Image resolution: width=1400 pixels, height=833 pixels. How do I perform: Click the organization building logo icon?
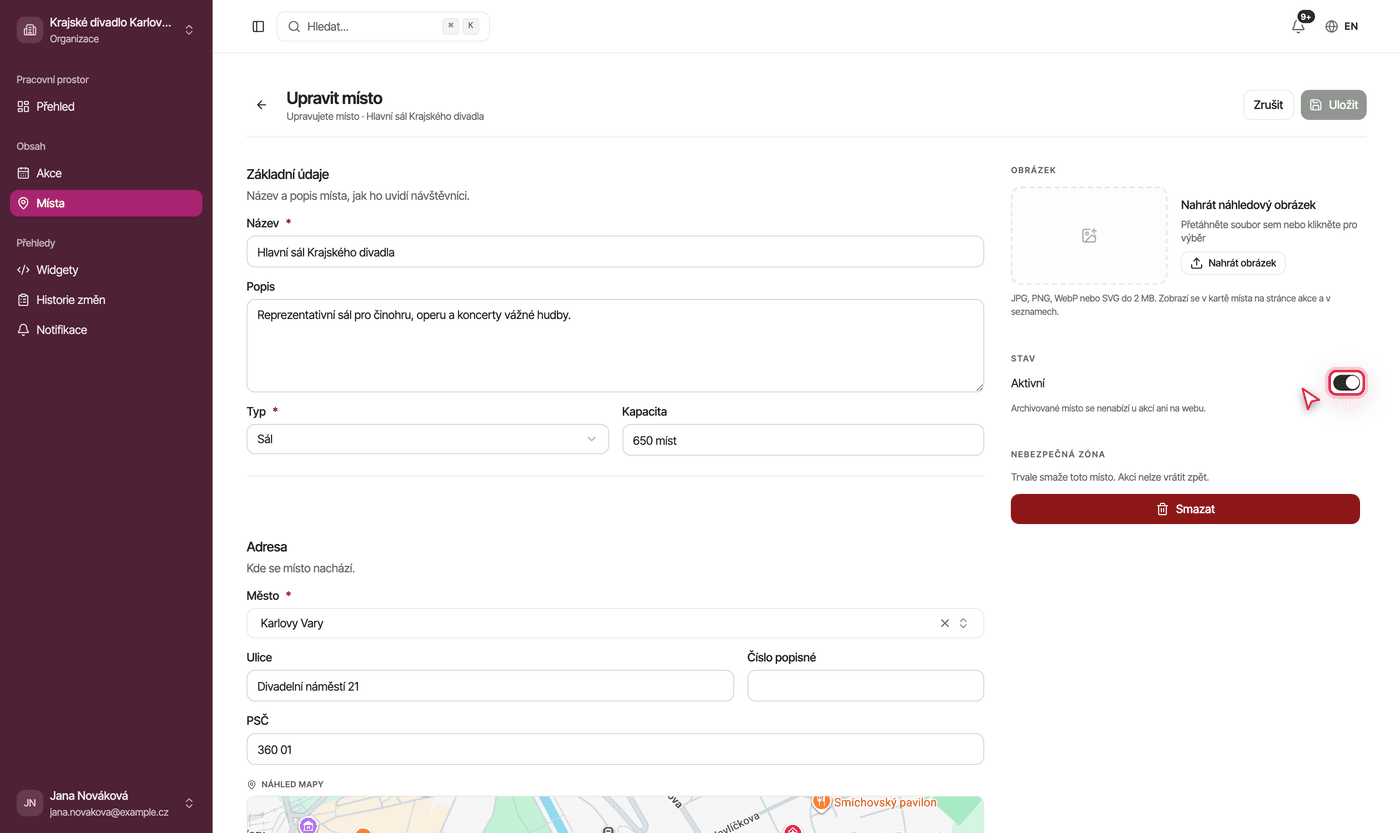point(30,30)
